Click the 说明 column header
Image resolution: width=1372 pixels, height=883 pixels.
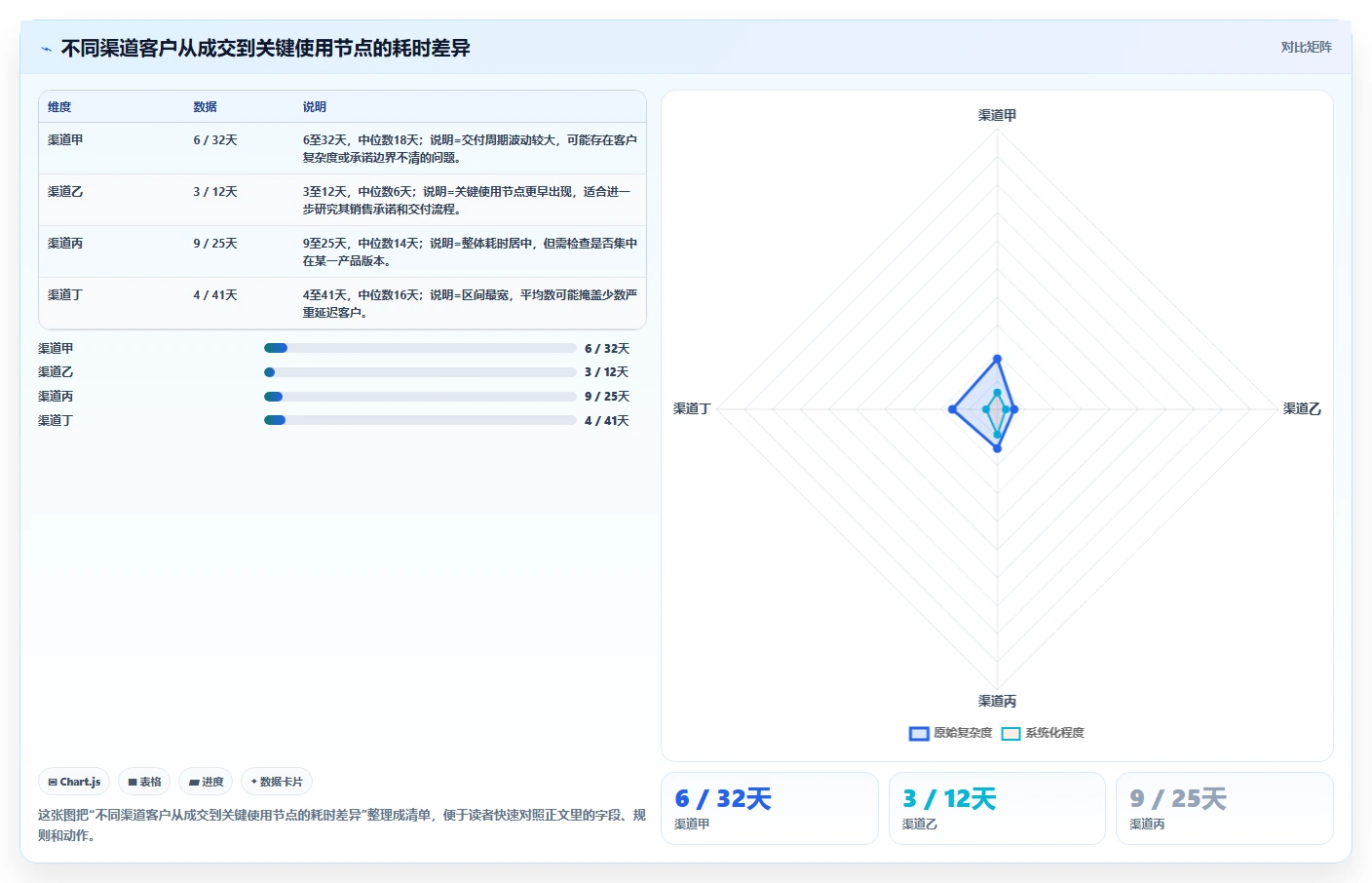(x=314, y=107)
